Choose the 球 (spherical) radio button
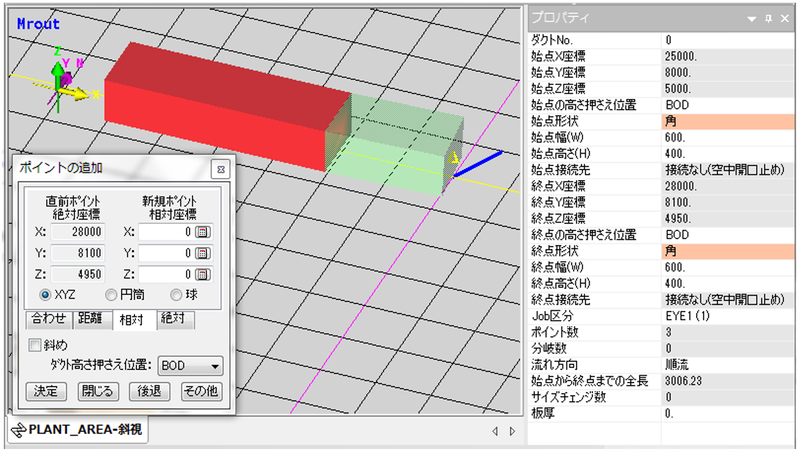The height and width of the screenshot is (453, 800). tap(176, 295)
